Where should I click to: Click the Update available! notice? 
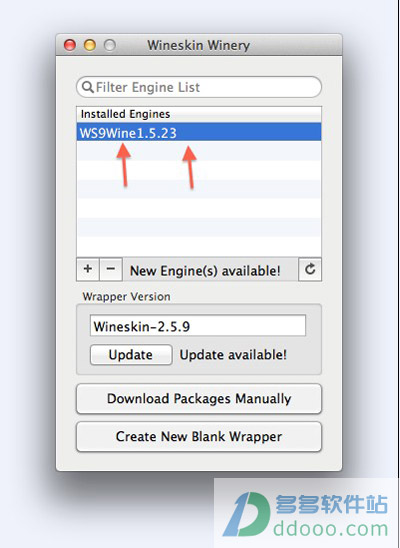click(233, 355)
